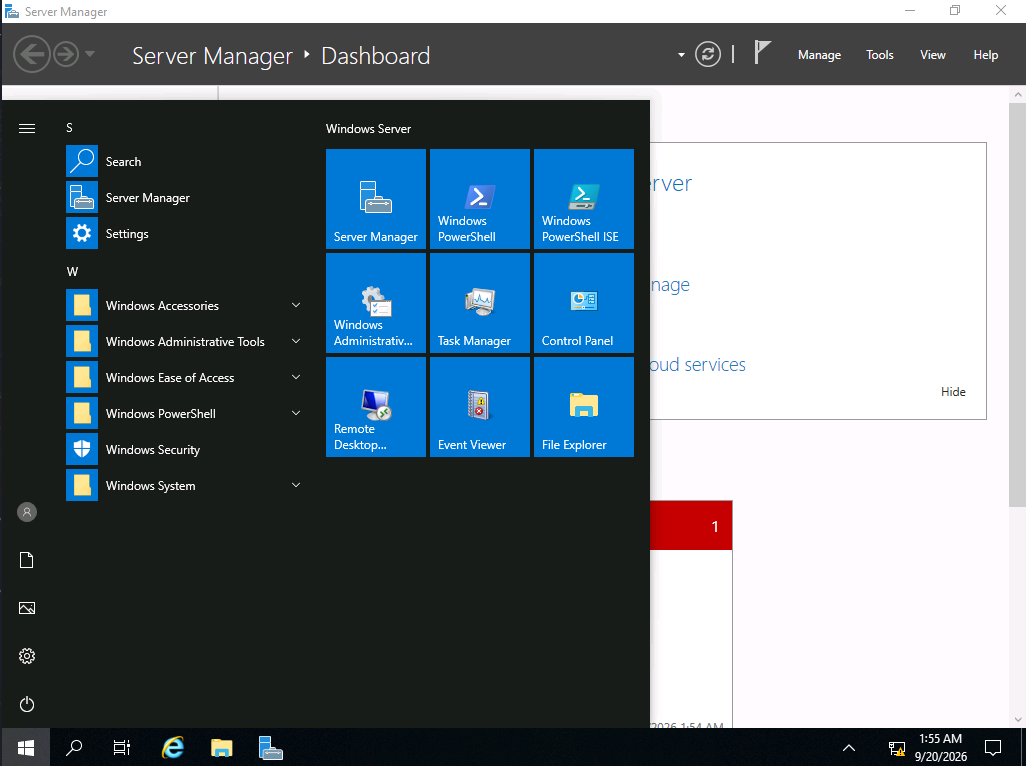The height and width of the screenshot is (766, 1026).
Task: Switch to Server Manager taskbar icon
Action: [x=270, y=748]
